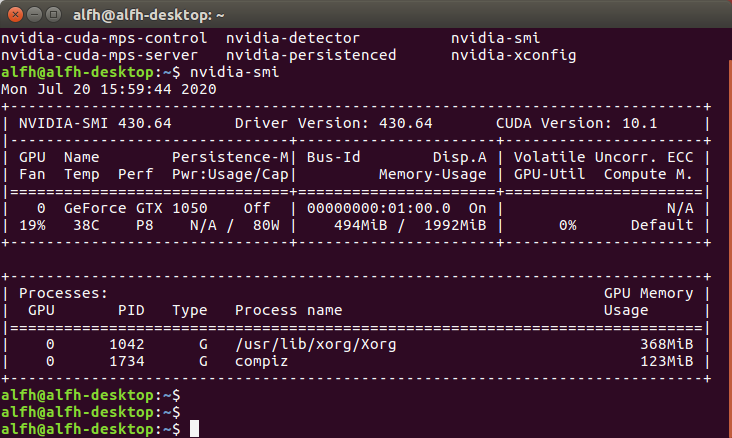Click the memory usage 368MiB
Image resolution: width=732 pixels, height=438 pixels.
[x=667, y=344]
